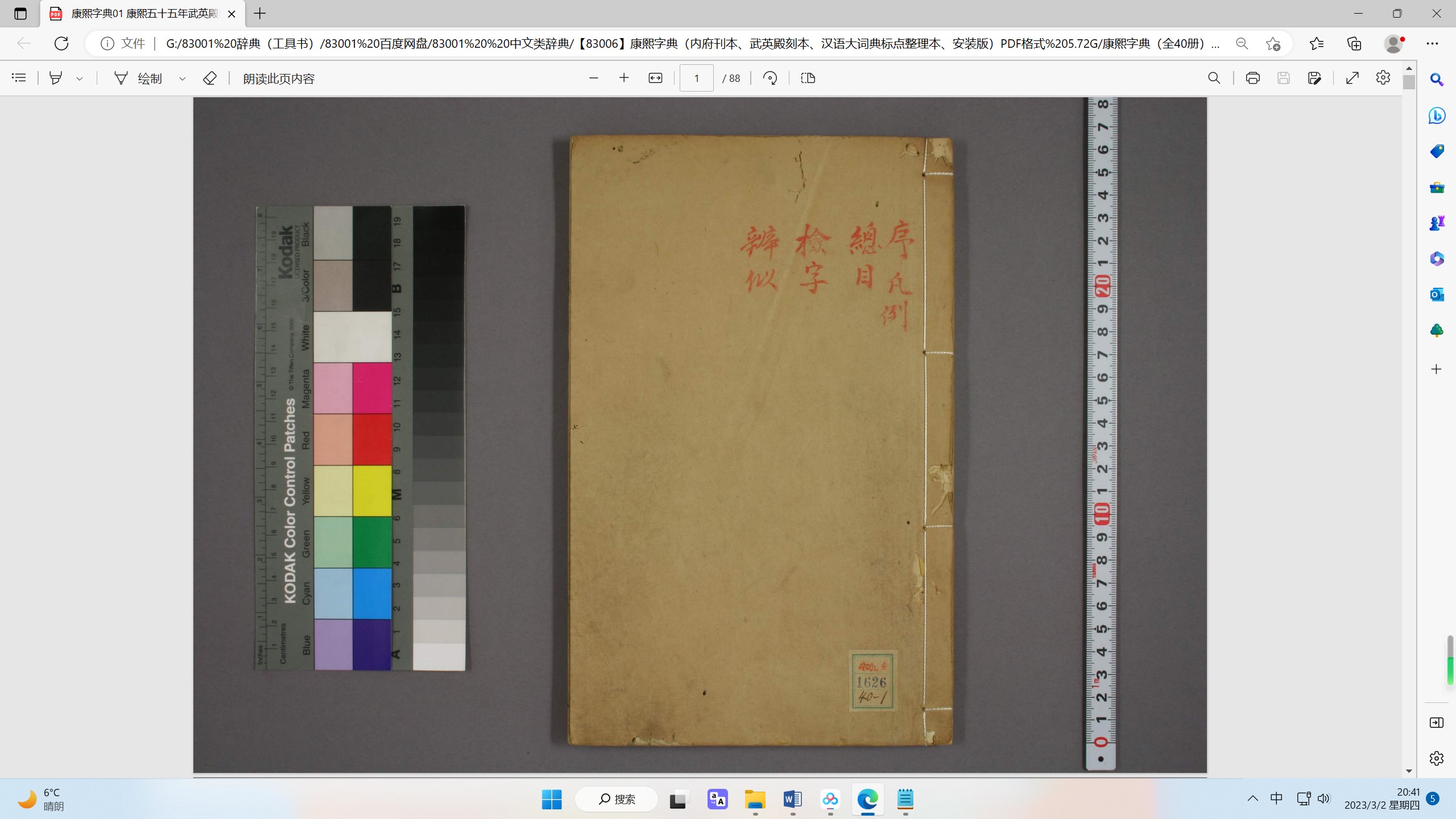The width and height of the screenshot is (1456, 819).
Task: Toggle the table of contents panel
Action: pyautogui.click(x=19, y=78)
